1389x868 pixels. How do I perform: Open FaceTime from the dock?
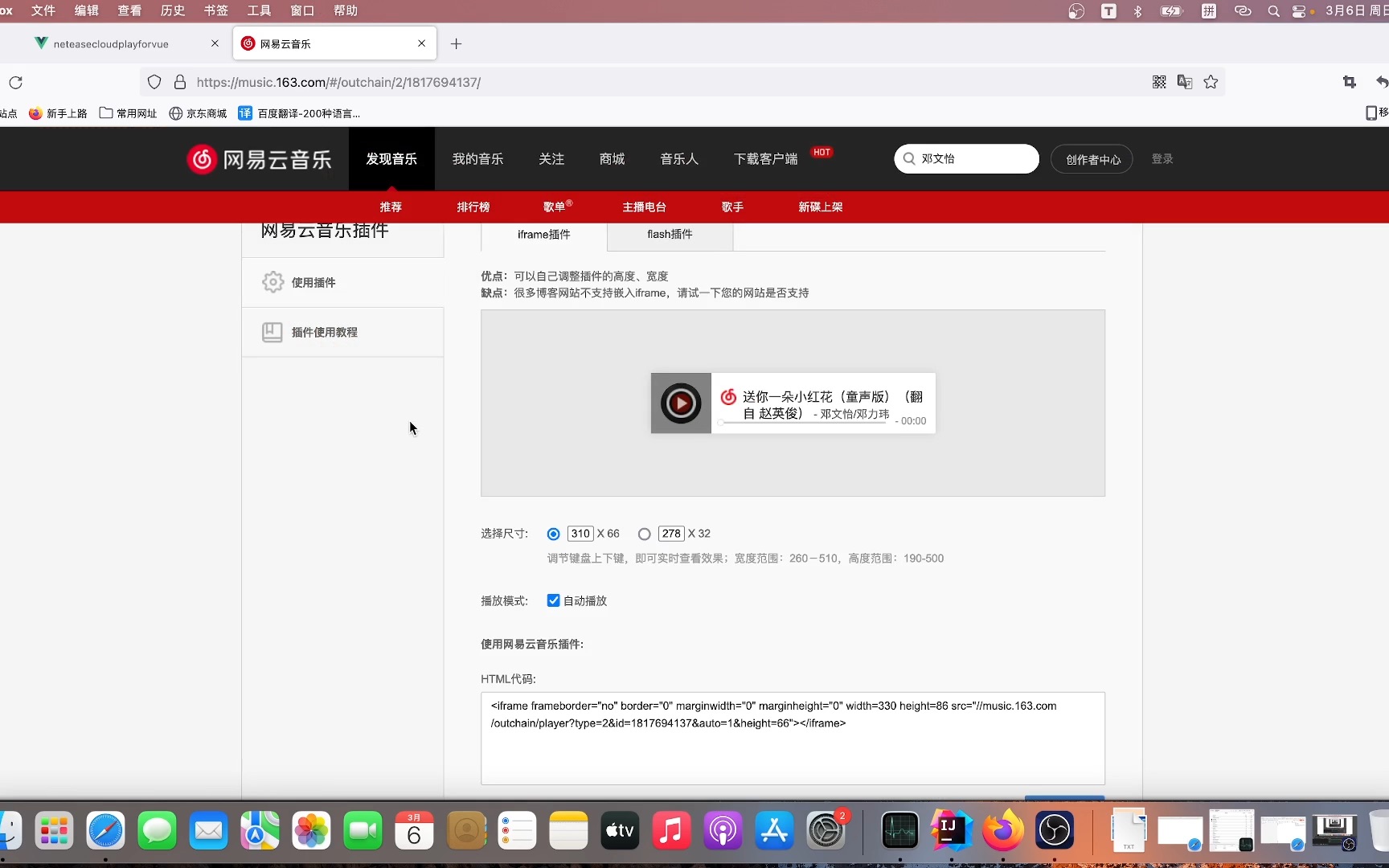[x=363, y=830]
